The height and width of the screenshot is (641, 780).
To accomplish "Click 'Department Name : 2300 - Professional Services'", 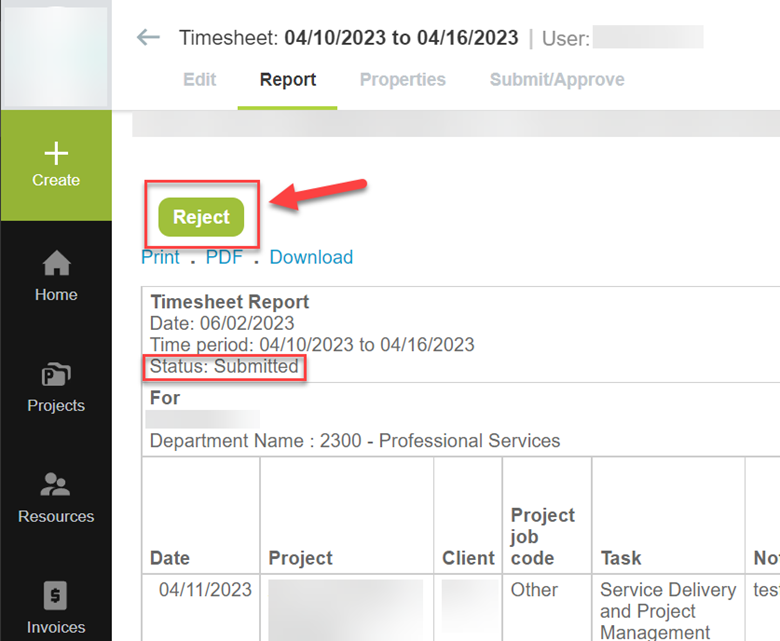I will coord(355,441).
